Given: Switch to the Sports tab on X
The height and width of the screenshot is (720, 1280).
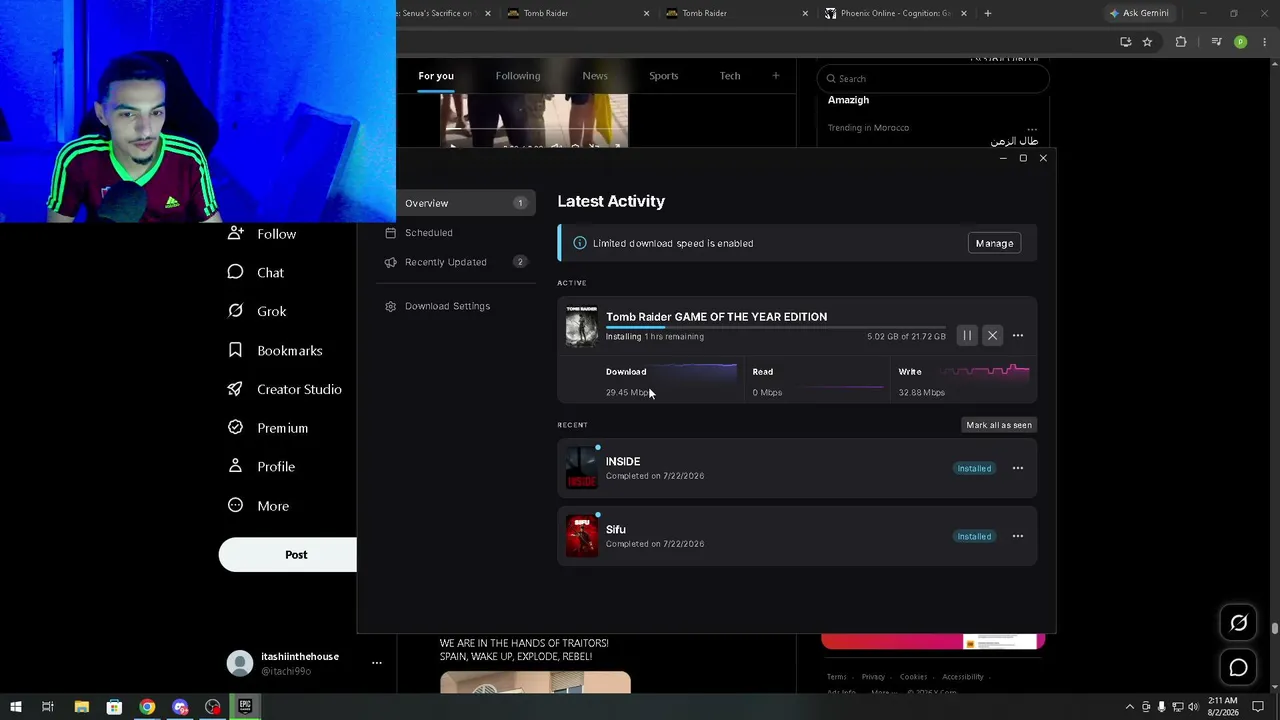Looking at the screenshot, I should coord(663,76).
